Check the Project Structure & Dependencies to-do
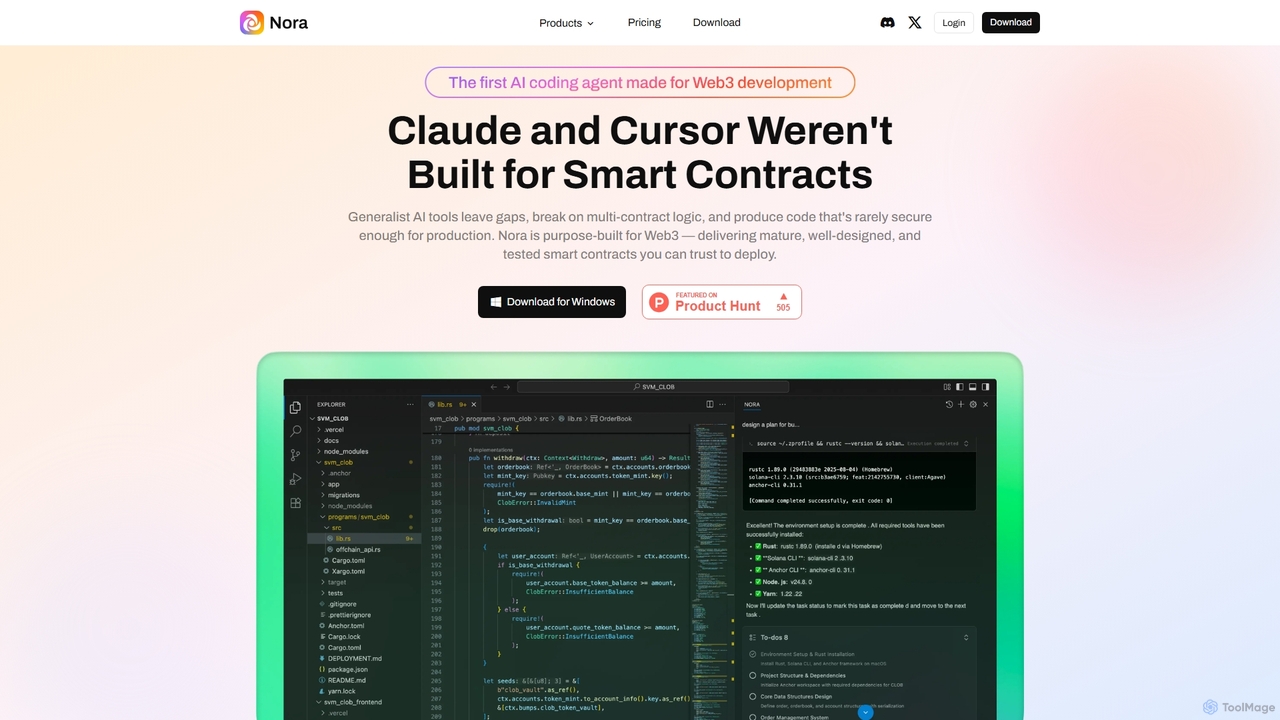Viewport: 1280px width, 720px height. click(x=752, y=675)
